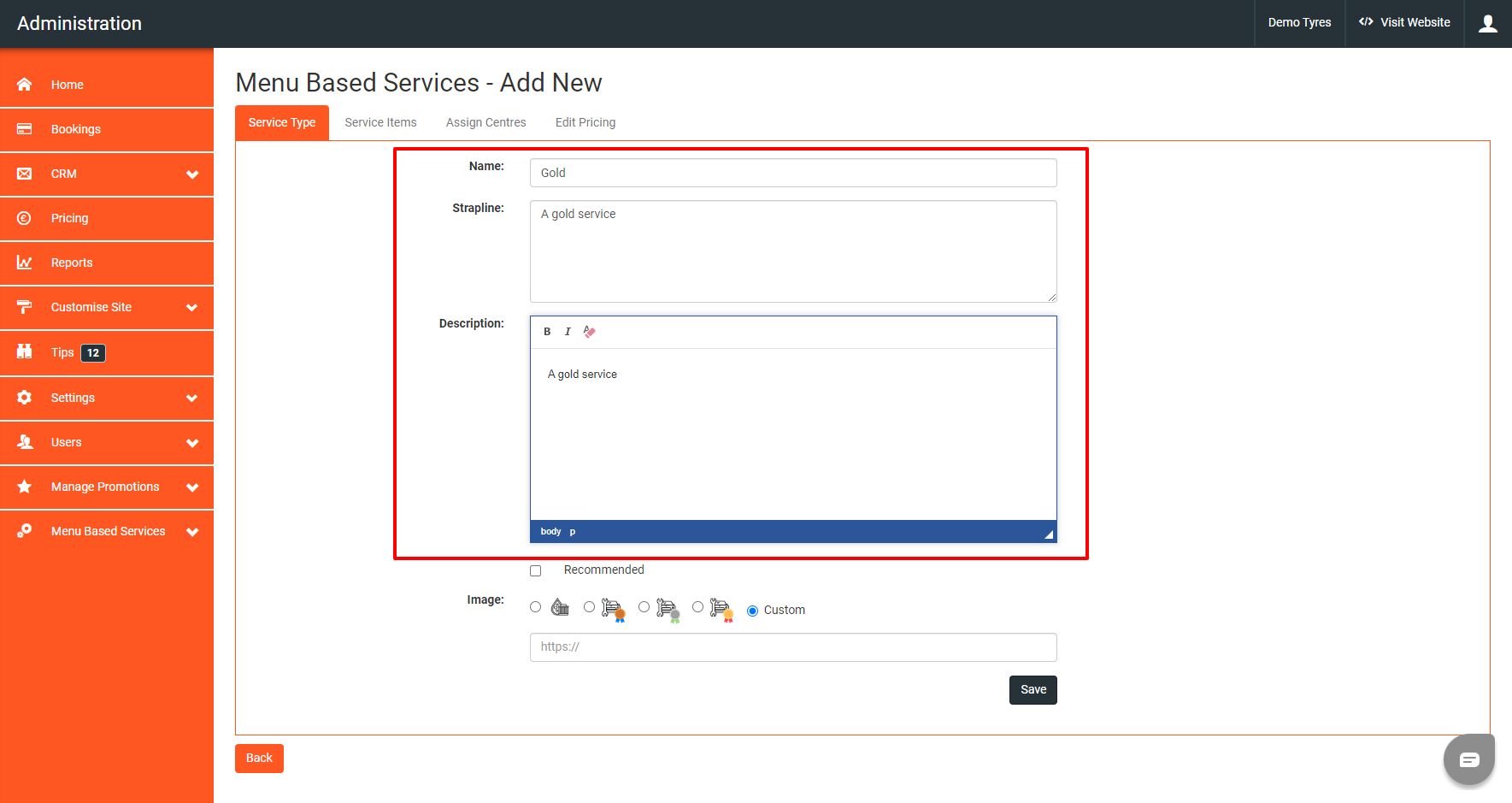Open the chat bubble in bottom-right corner
1512x803 pixels.
[x=1468, y=759]
